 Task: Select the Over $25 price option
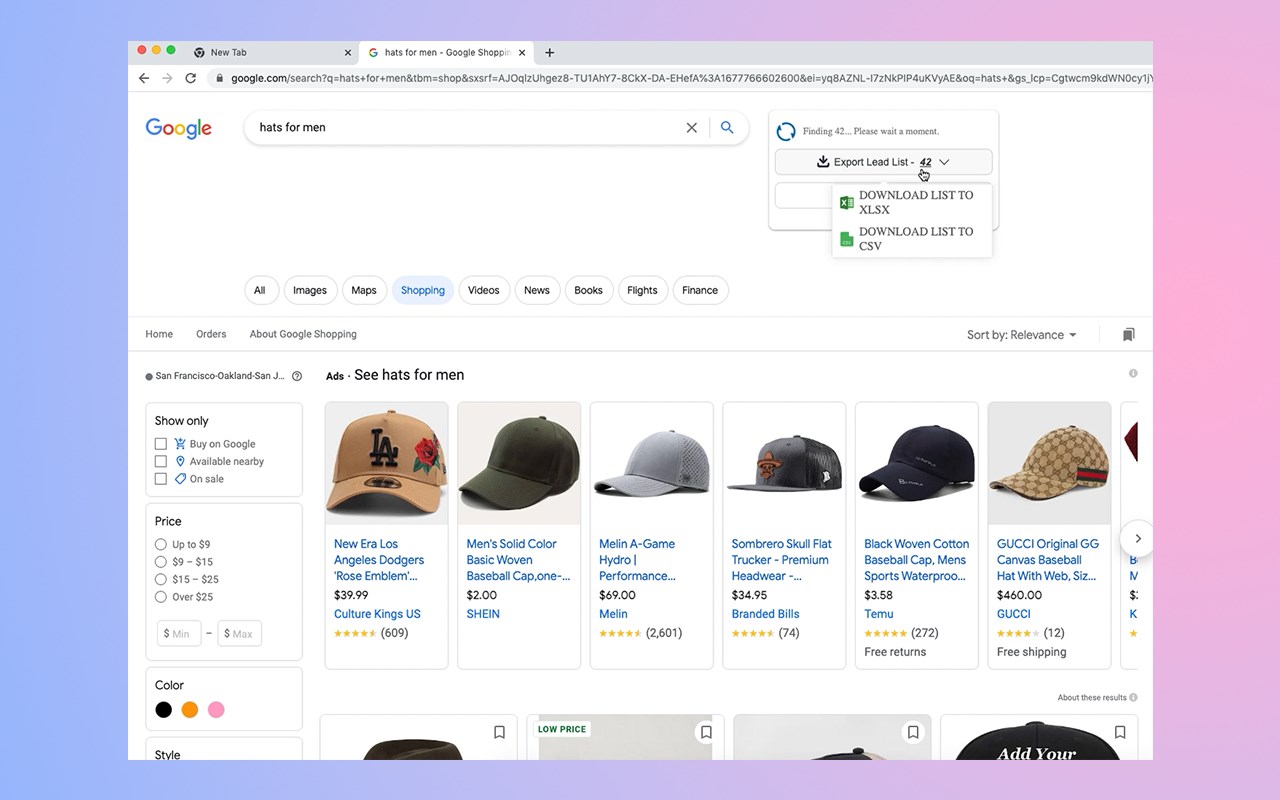click(161, 597)
